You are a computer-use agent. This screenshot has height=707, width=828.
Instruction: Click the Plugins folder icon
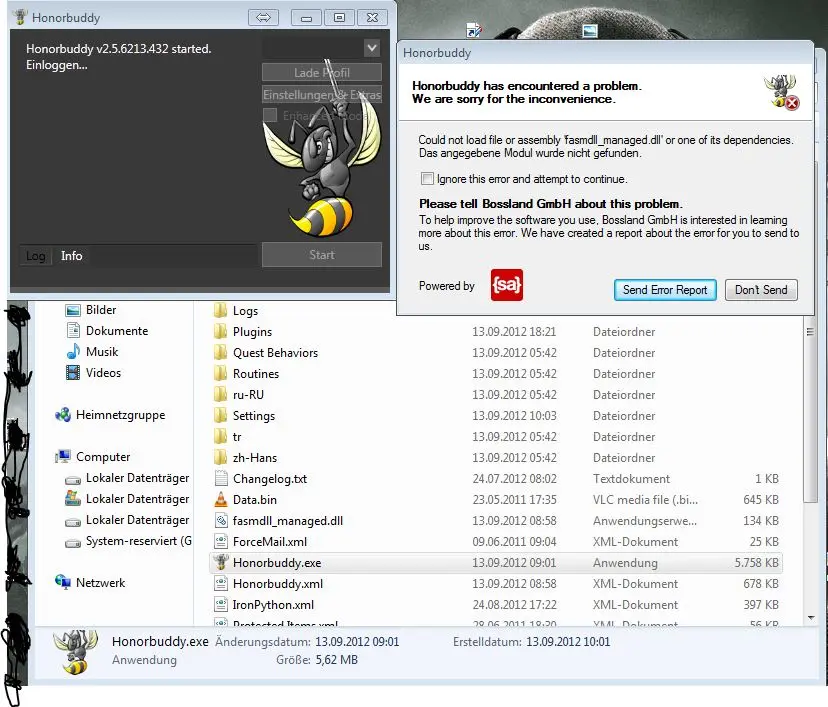(221, 332)
